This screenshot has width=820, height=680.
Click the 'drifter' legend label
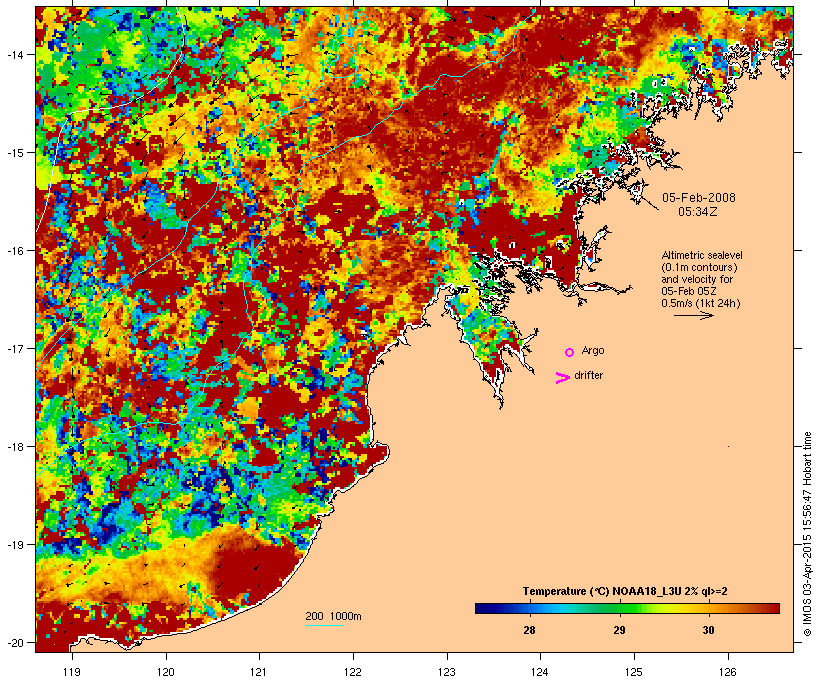pos(588,375)
